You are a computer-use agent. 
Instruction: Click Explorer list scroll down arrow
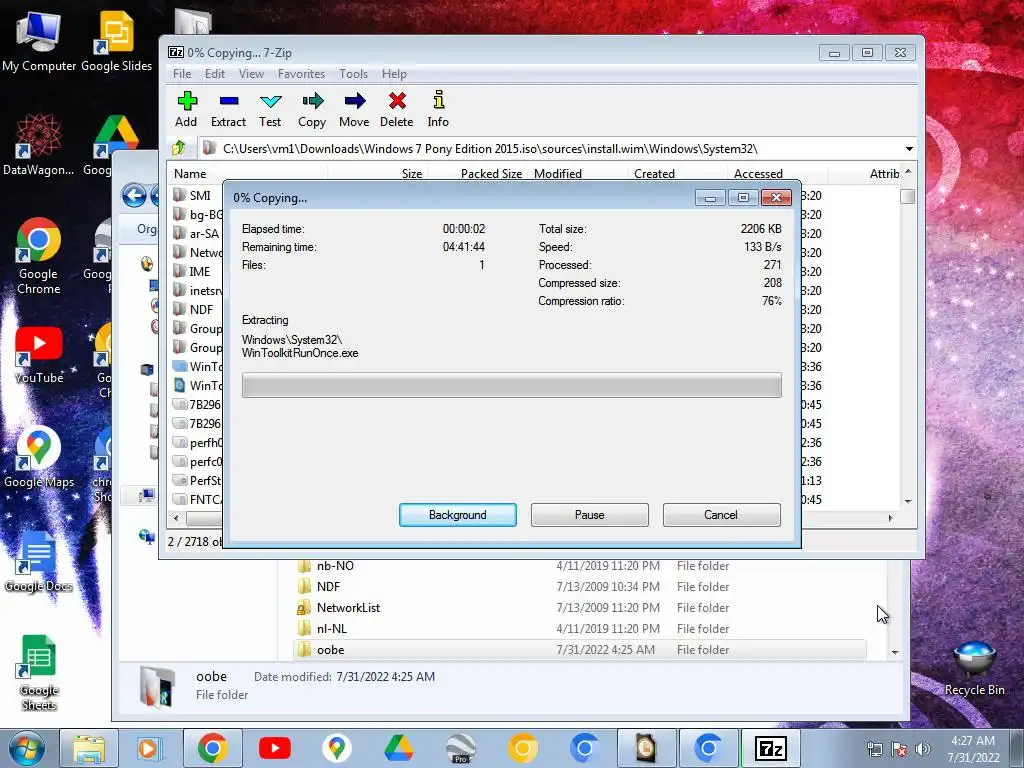click(895, 652)
